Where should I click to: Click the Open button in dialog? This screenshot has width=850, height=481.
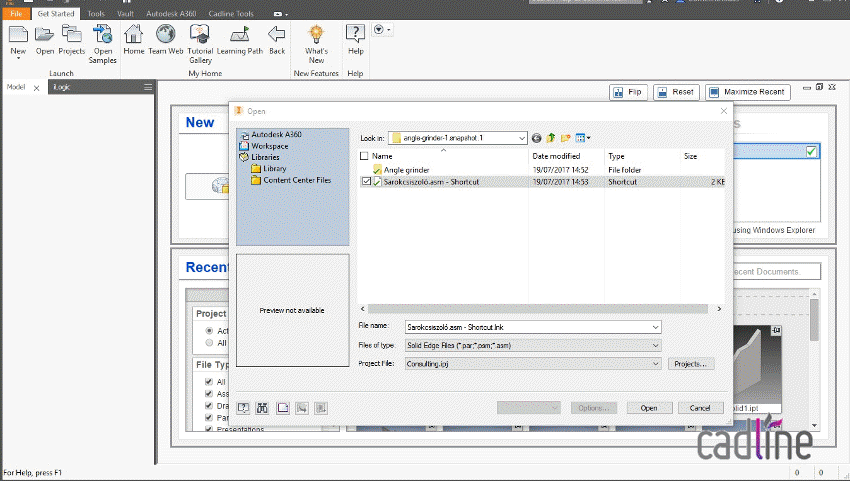[649, 408]
